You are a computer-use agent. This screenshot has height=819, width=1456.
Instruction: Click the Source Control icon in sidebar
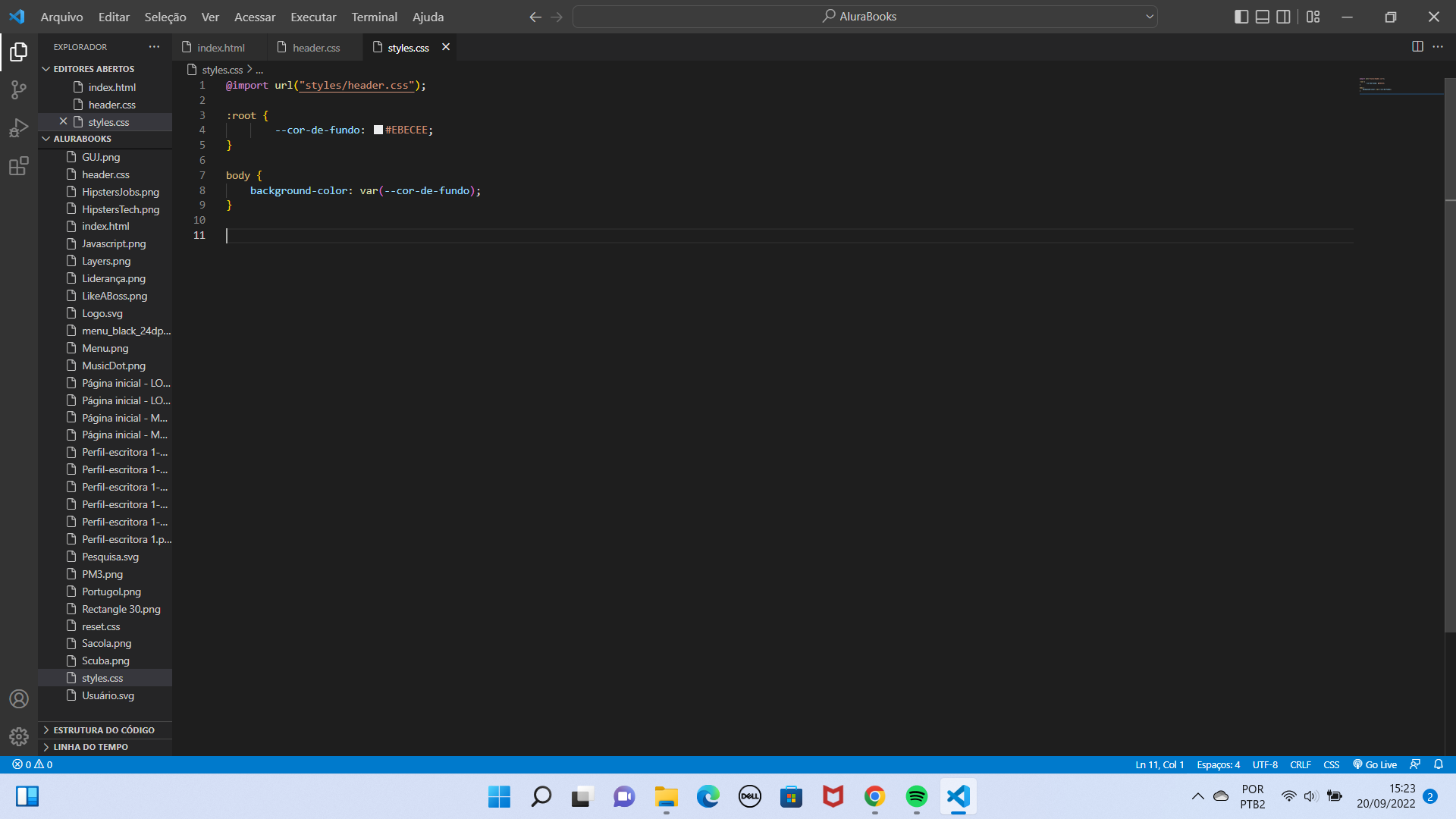(18, 90)
